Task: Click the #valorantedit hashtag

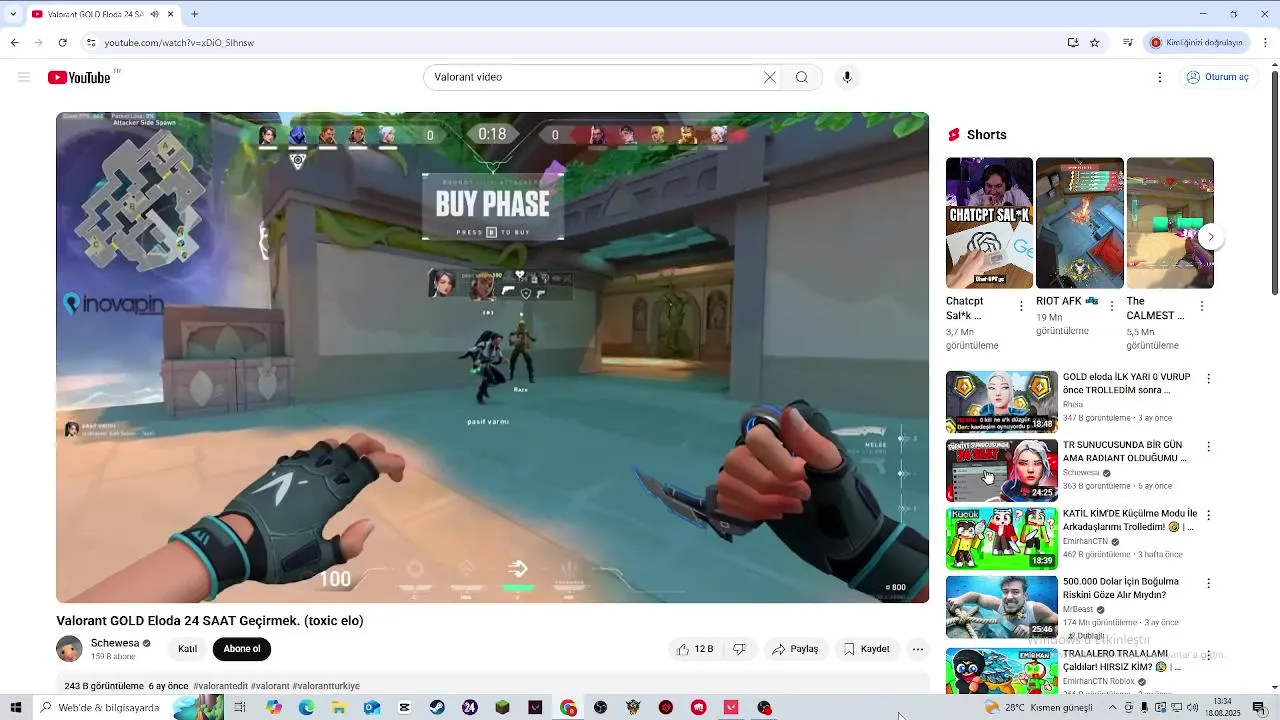Action: click(x=220, y=686)
